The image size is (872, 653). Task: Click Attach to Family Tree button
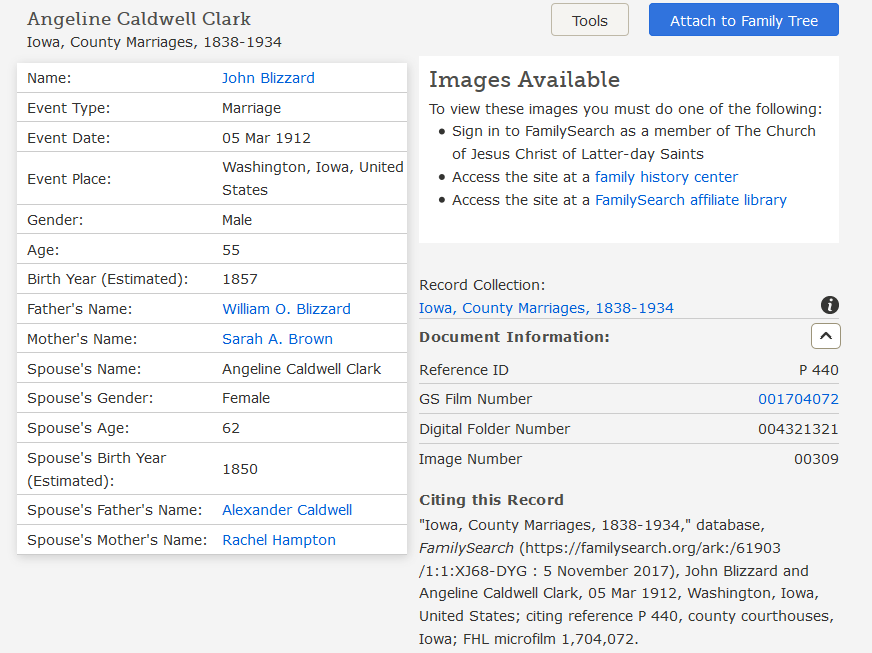[x=743, y=20]
